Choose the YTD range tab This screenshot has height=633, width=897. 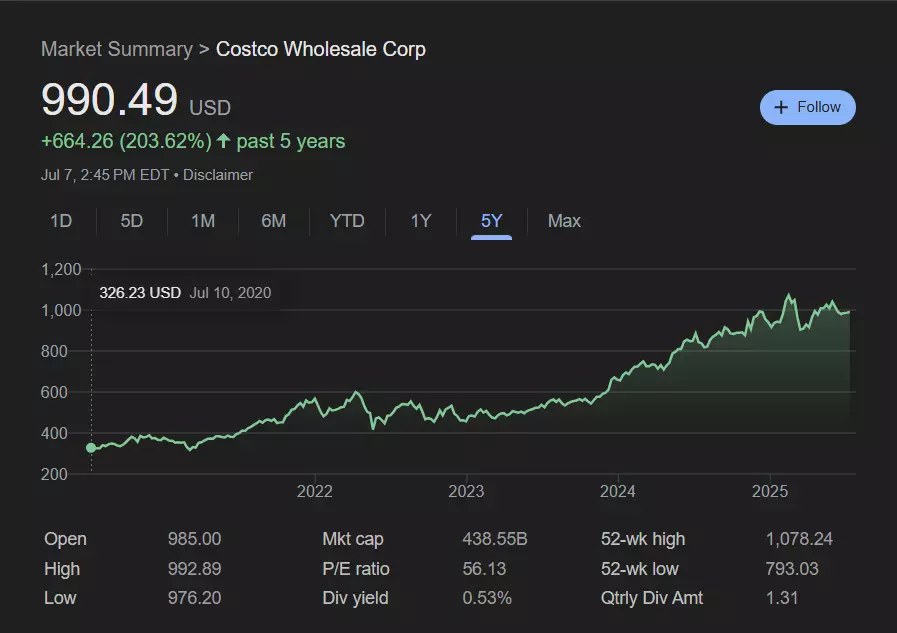point(347,221)
